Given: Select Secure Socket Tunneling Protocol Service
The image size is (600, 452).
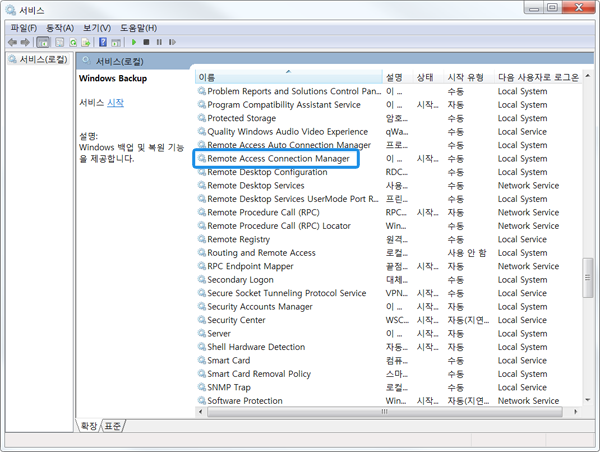Looking at the screenshot, I should click(287, 293).
